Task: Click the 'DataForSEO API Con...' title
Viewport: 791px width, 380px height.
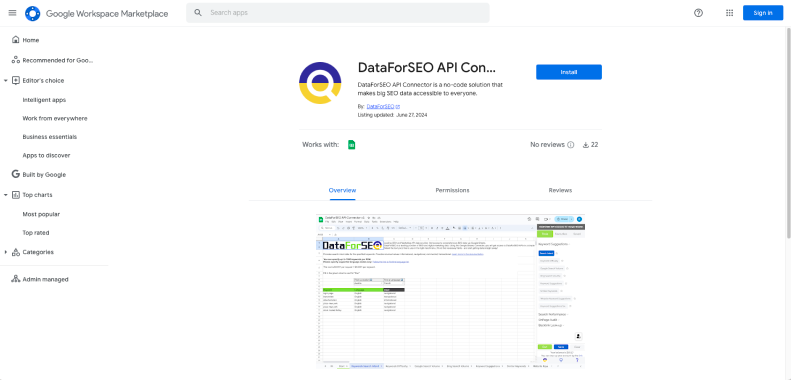Action: 427,68
